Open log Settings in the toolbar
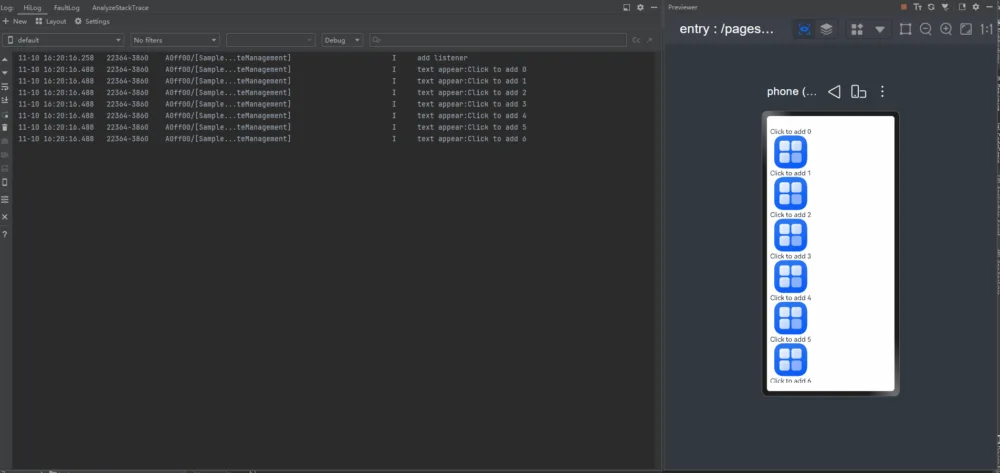1000x473 pixels. [x=92, y=21]
